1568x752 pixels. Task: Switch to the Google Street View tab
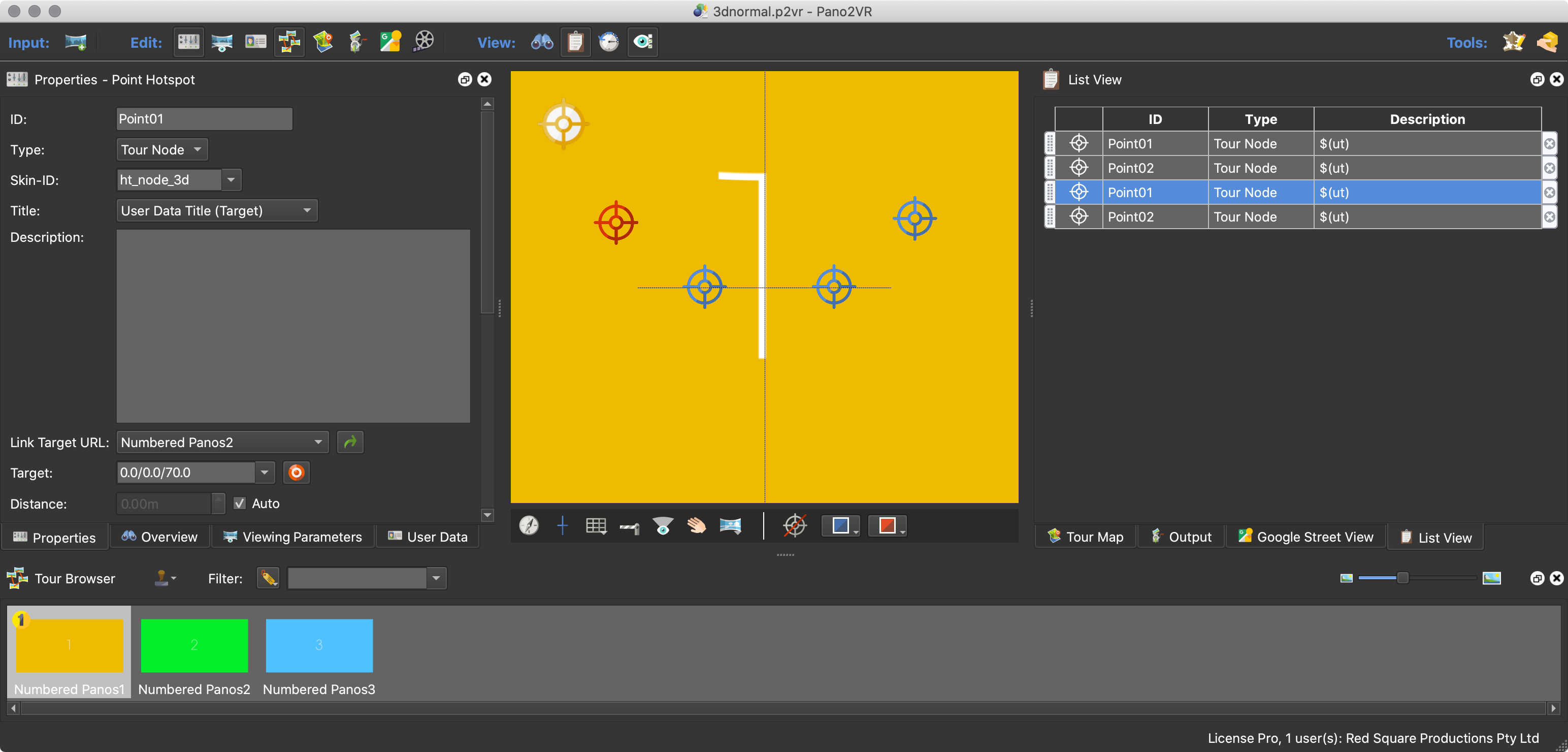pos(1305,537)
